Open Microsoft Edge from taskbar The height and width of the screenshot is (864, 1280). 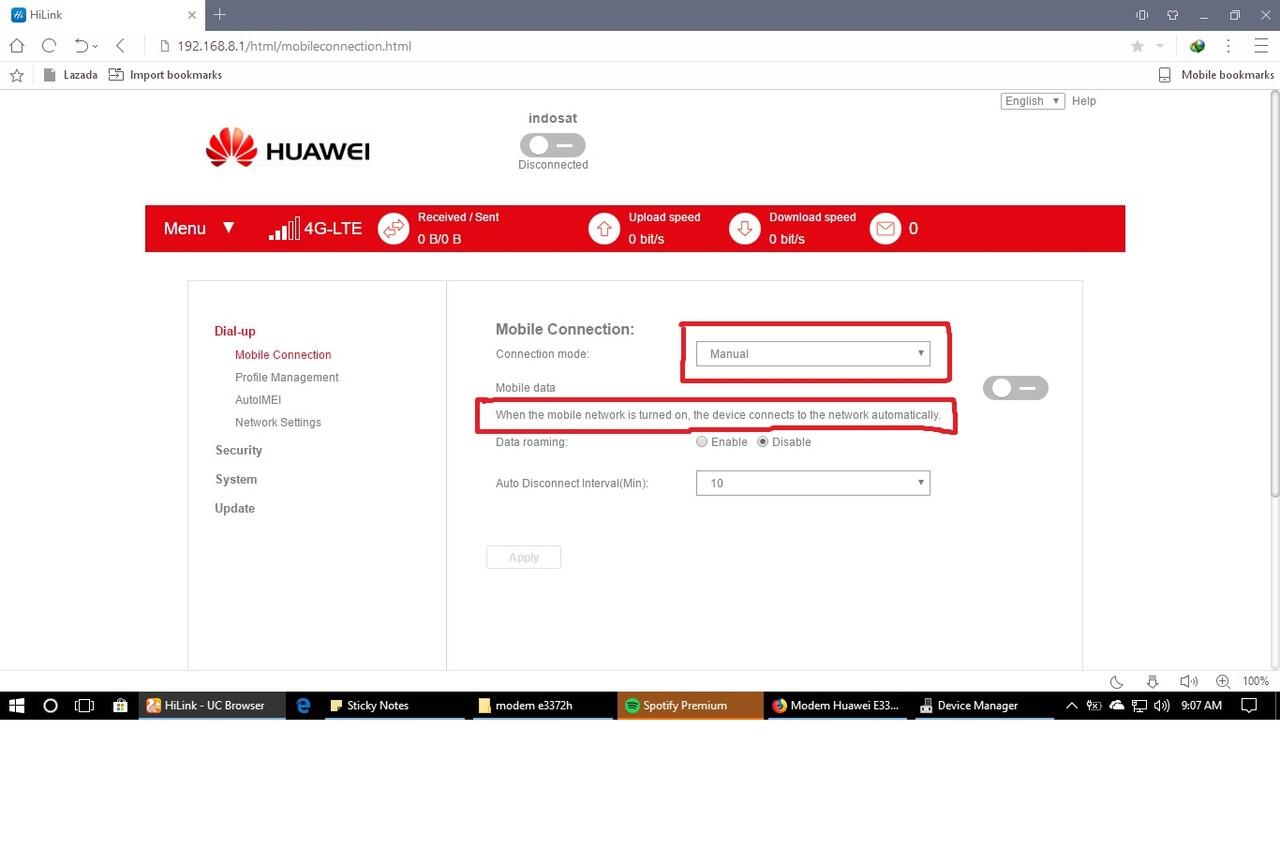(x=304, y=705)
